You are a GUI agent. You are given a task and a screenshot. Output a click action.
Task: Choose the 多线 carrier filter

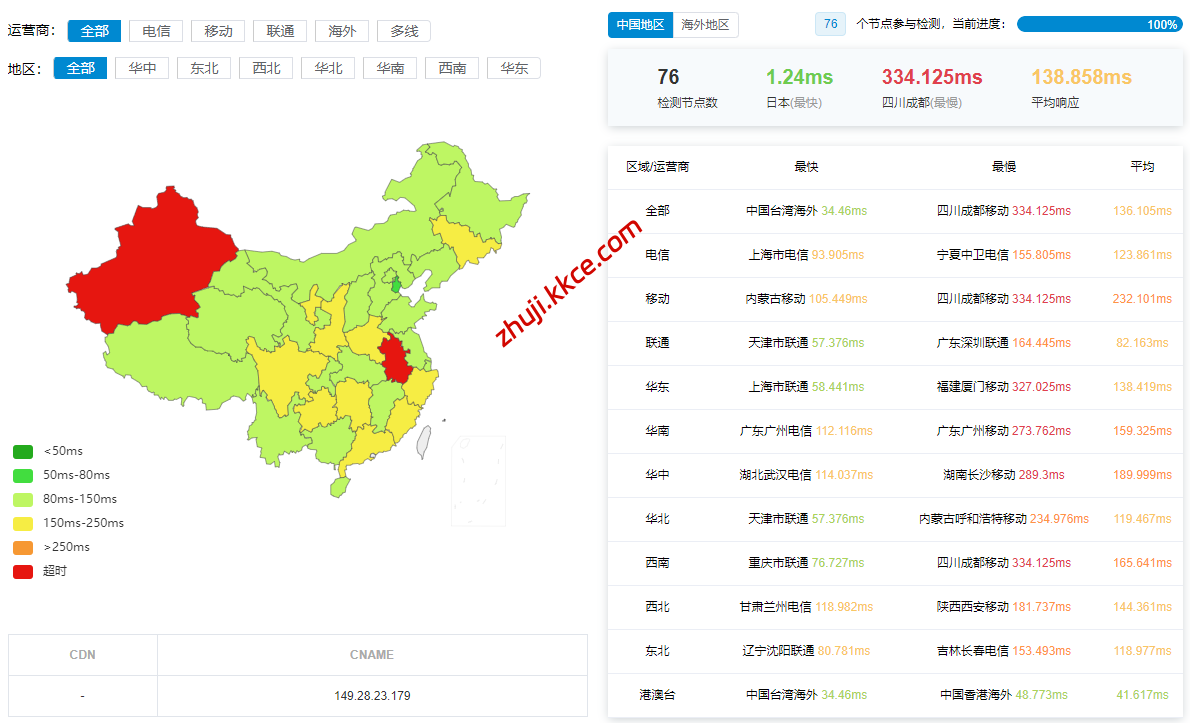(x=404, y=31)
